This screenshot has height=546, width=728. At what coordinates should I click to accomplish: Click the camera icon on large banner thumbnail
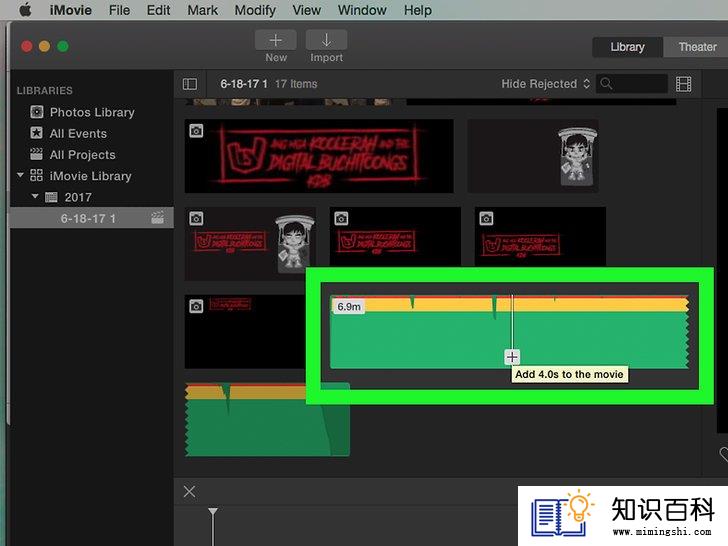pyautogui.click(x=196, y=131)
